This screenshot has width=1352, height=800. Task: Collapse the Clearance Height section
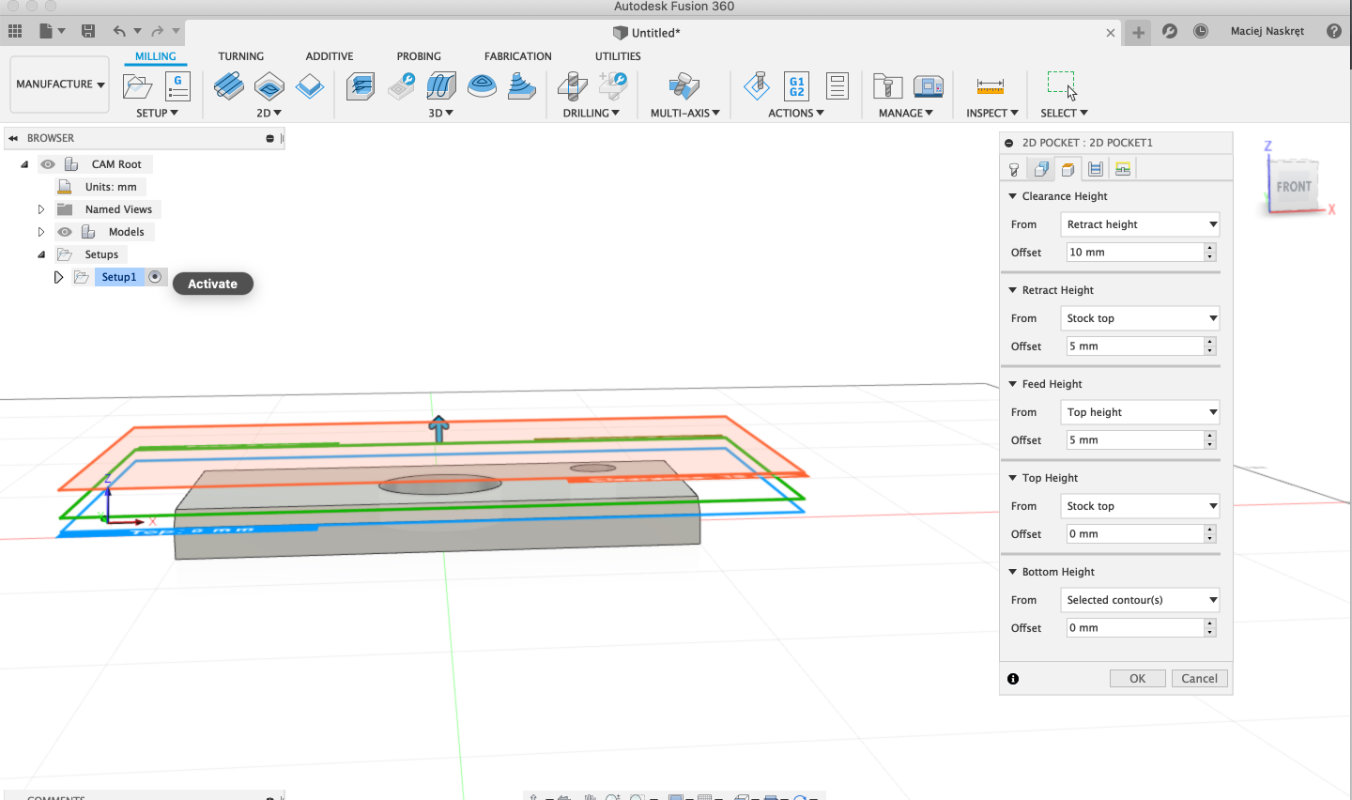[x=1013, y=196]
